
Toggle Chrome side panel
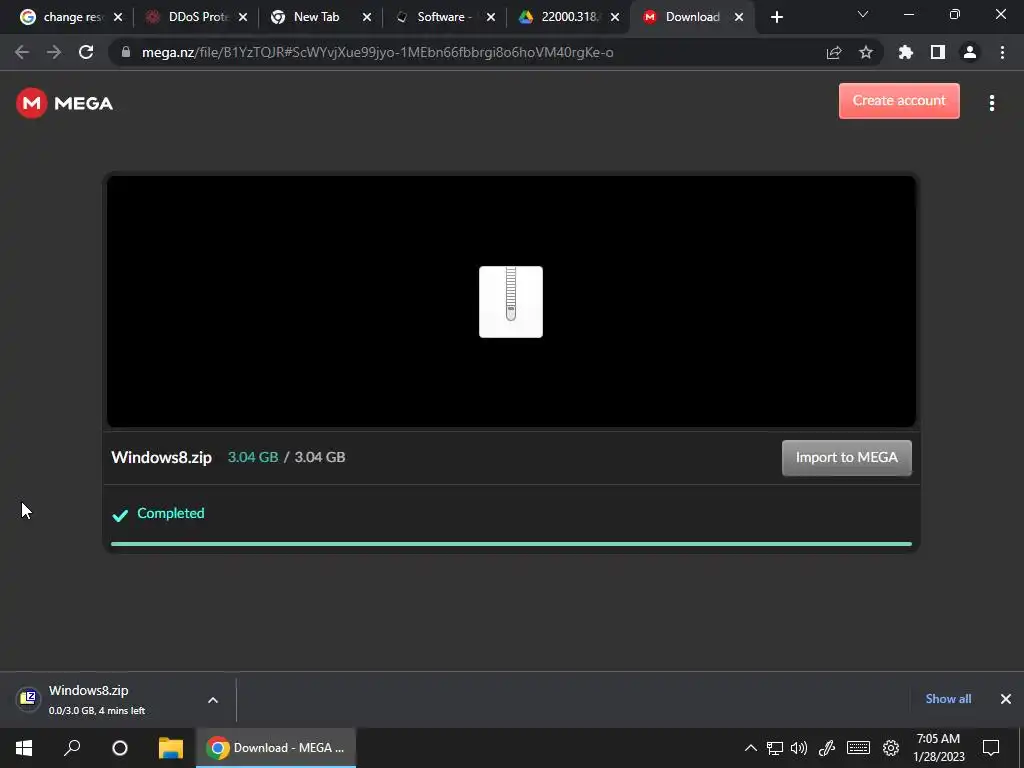point(938,52)
